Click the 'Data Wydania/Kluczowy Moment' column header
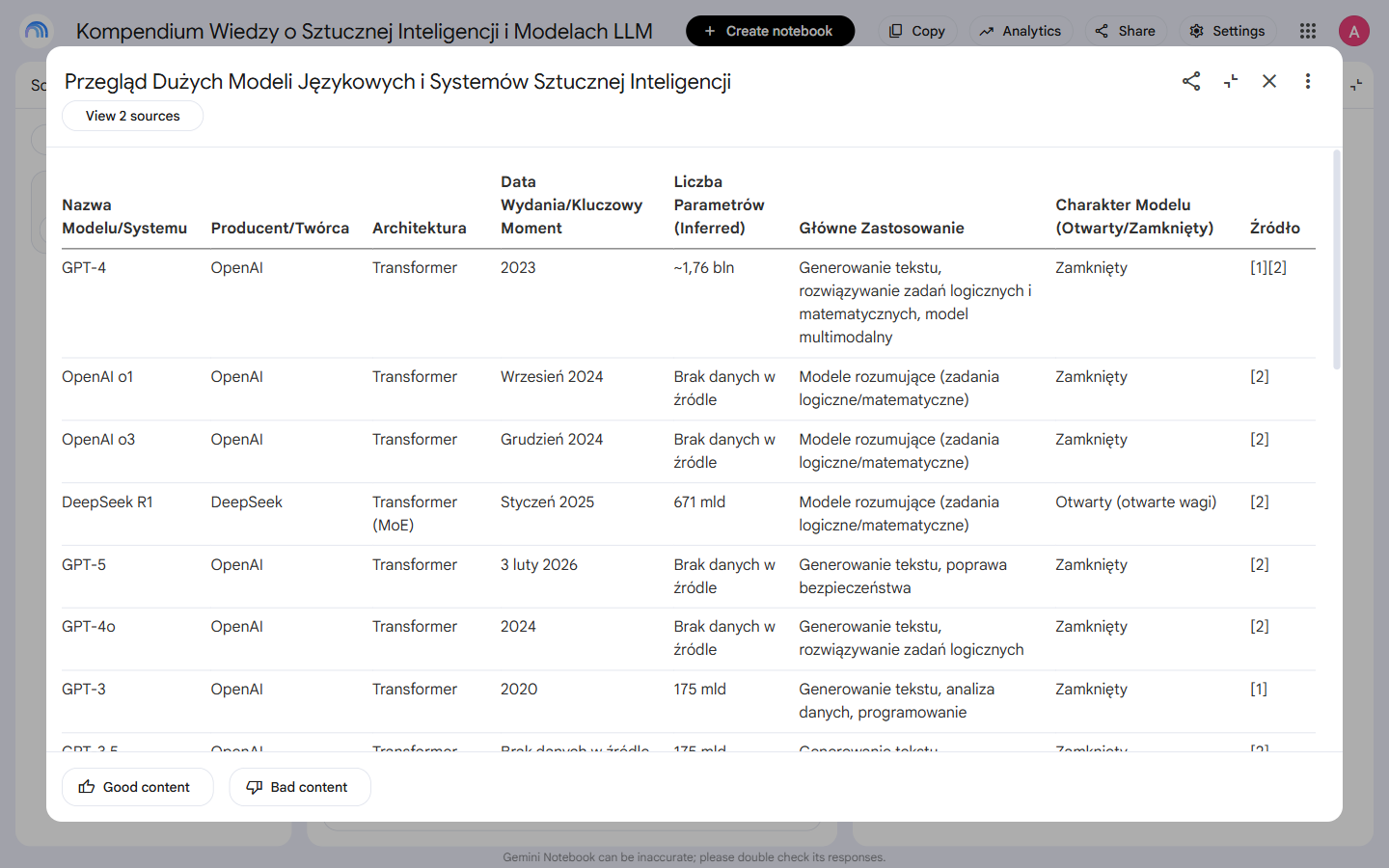This screenshot has height=868, width=1389. [x=571, y=204]
